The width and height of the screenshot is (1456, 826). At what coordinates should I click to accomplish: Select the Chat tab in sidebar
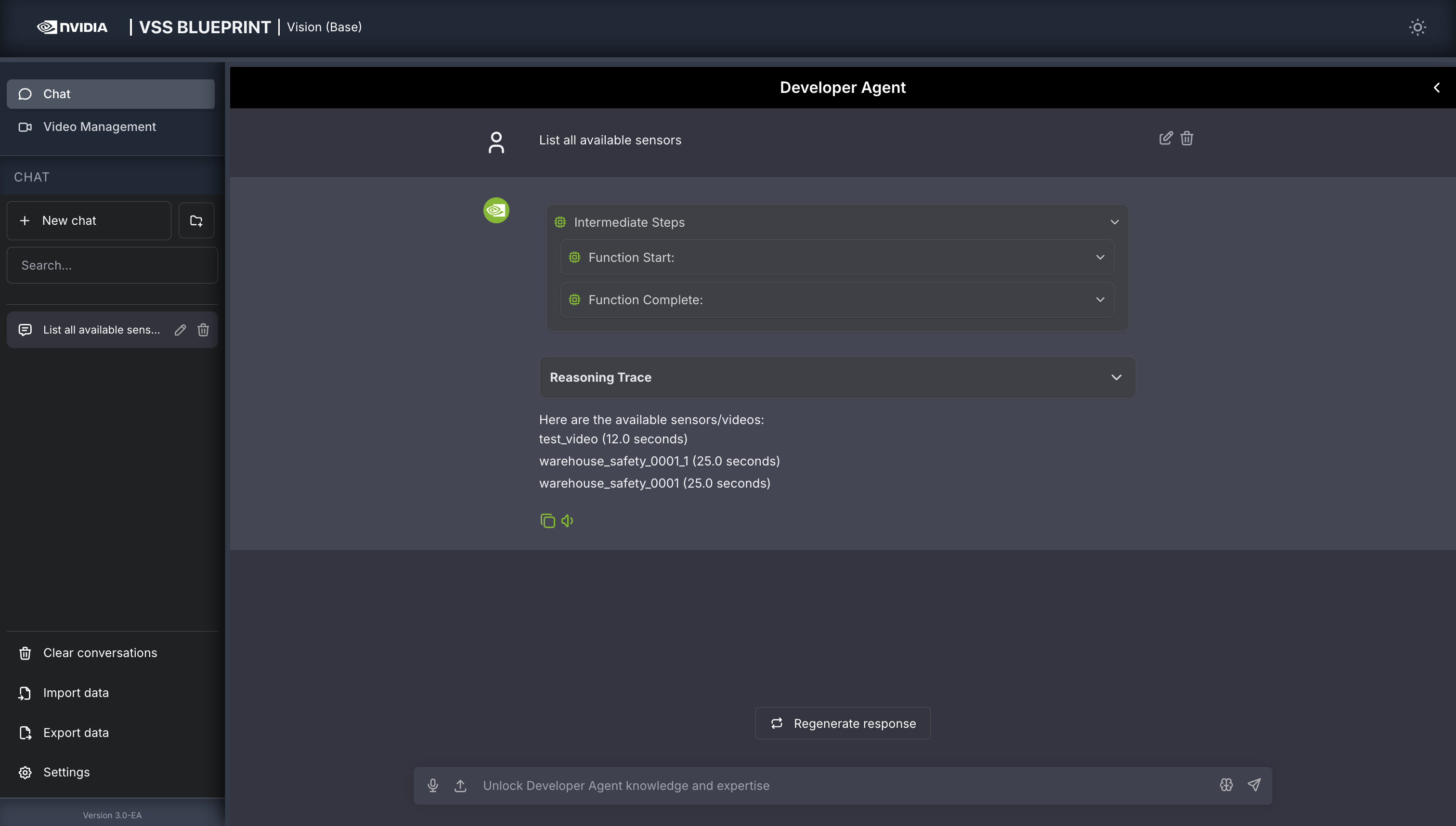(111, 93)
